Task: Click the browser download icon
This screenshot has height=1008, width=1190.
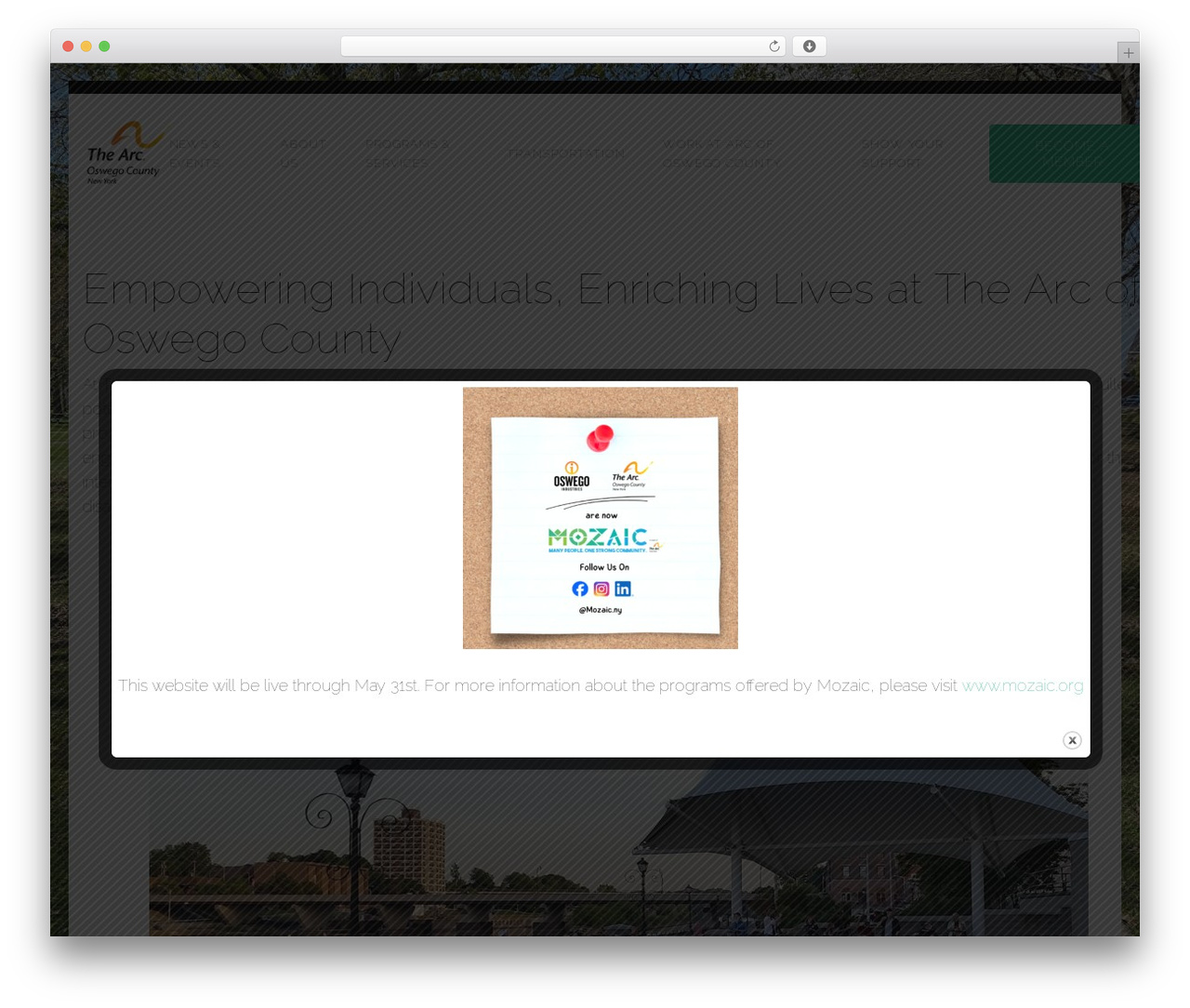Action: point(809,46)
